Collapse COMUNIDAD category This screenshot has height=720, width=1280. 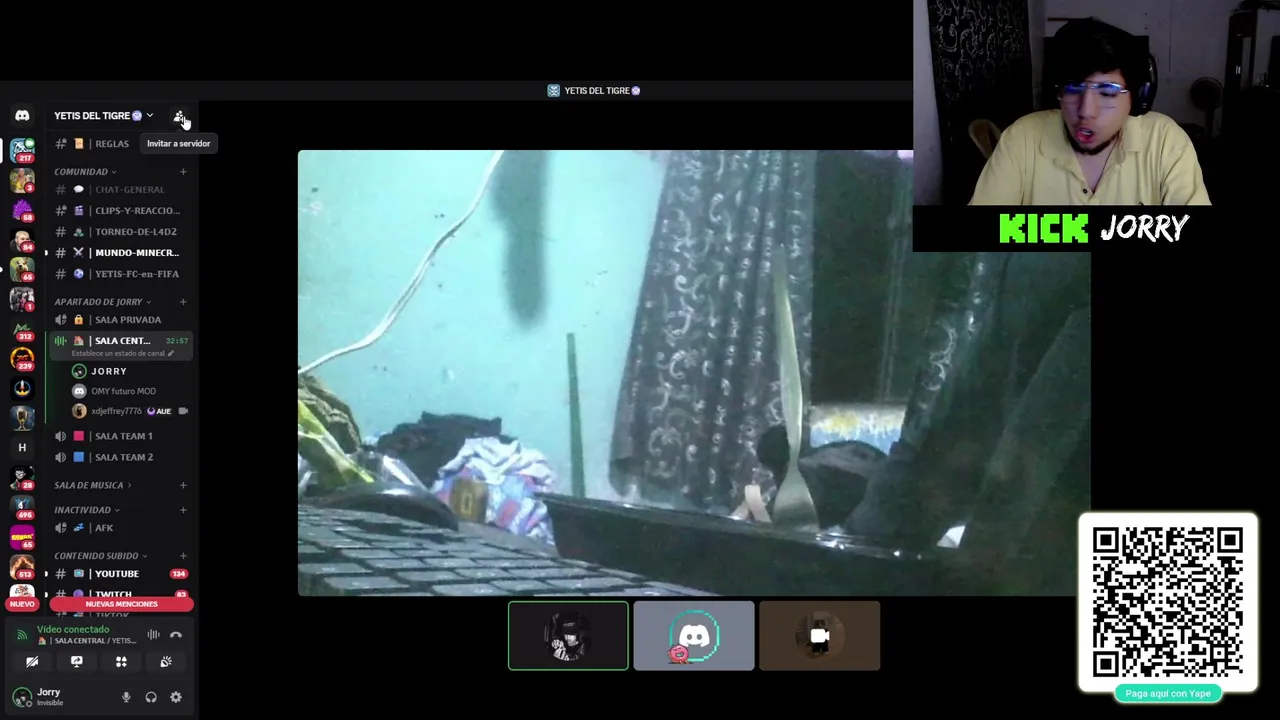tap(85, 172)
